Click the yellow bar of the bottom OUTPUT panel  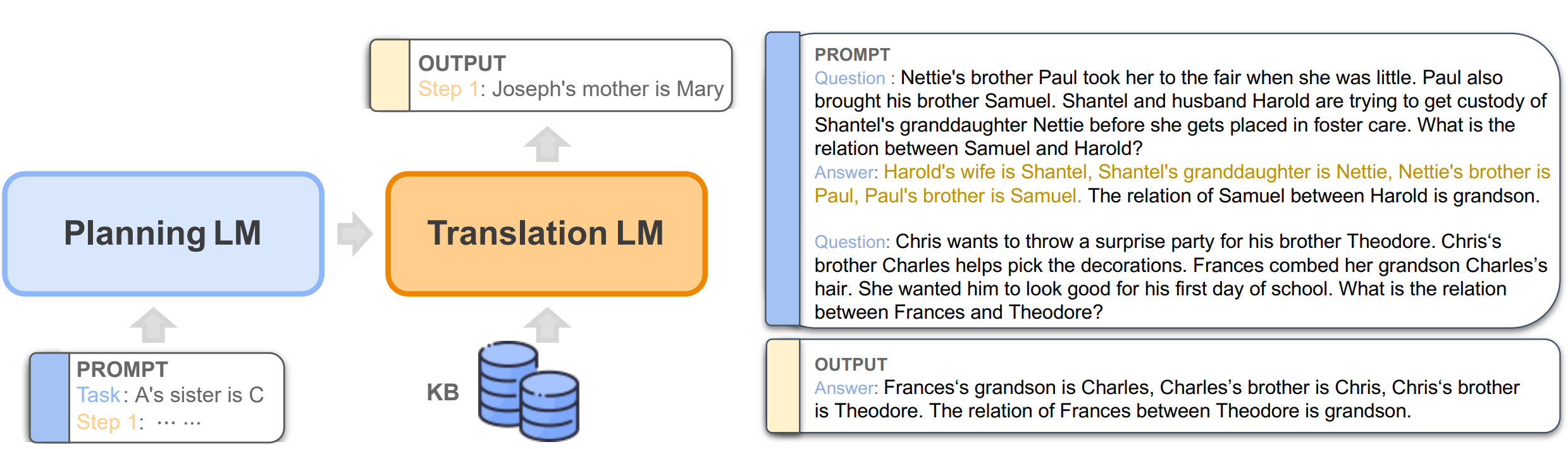(x=783, y=386)
